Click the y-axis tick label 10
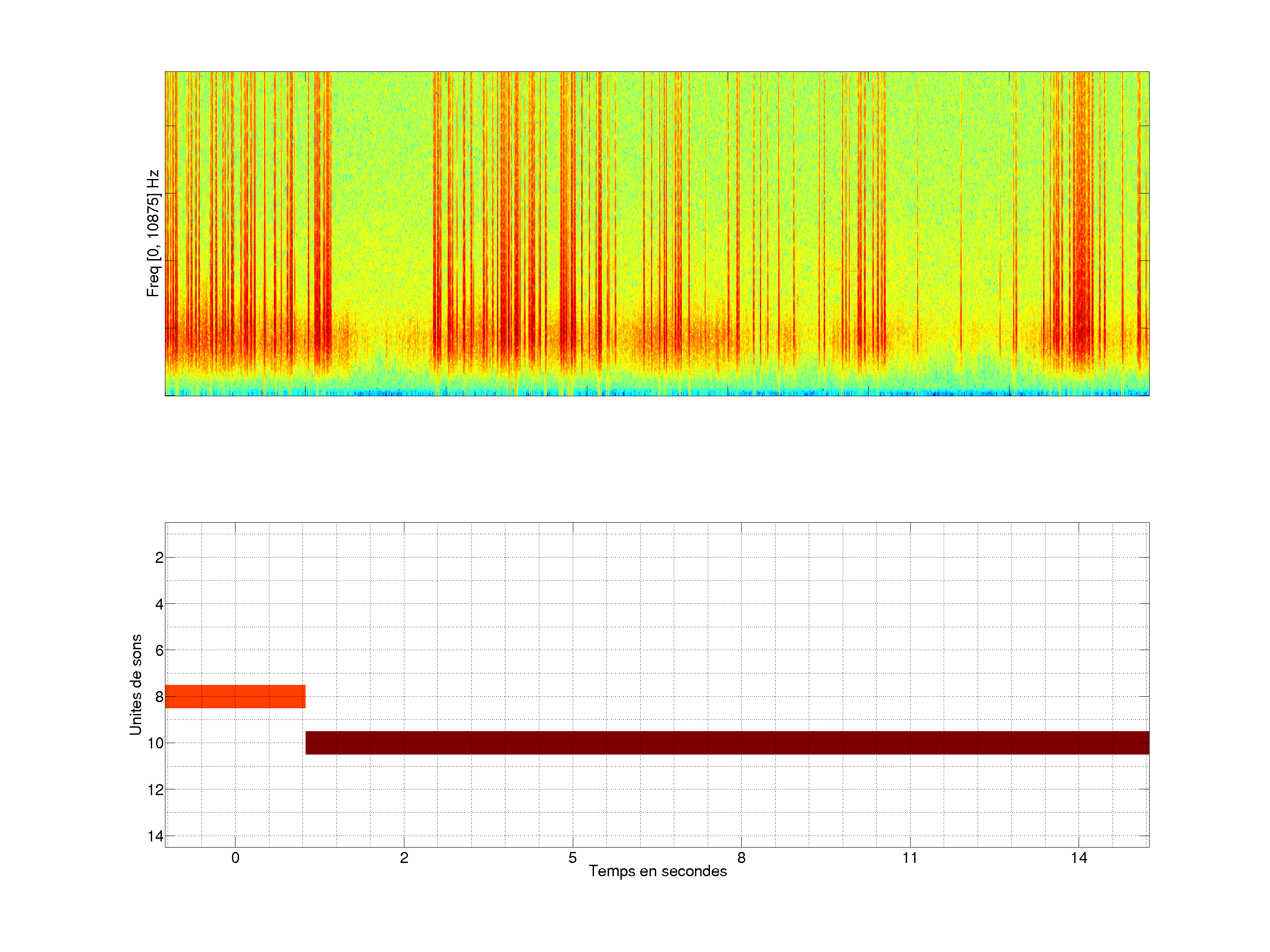 [x=156, y=744]
